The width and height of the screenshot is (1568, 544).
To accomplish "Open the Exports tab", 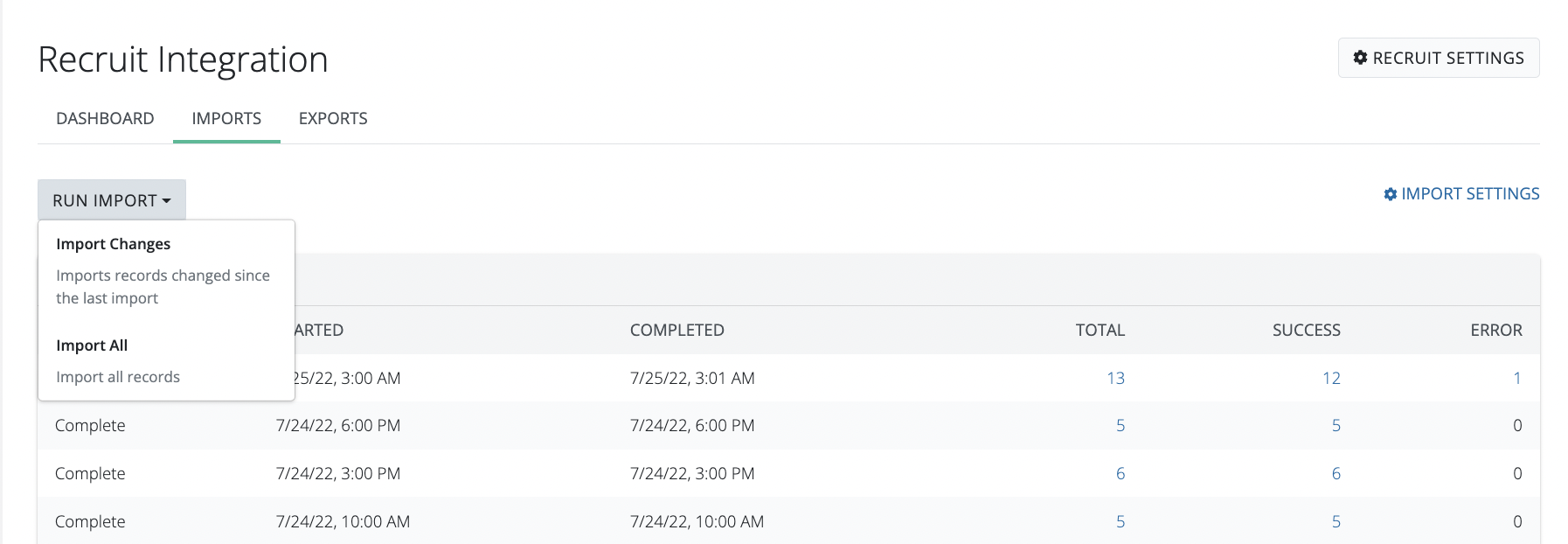I will click(x=333, y=118).
